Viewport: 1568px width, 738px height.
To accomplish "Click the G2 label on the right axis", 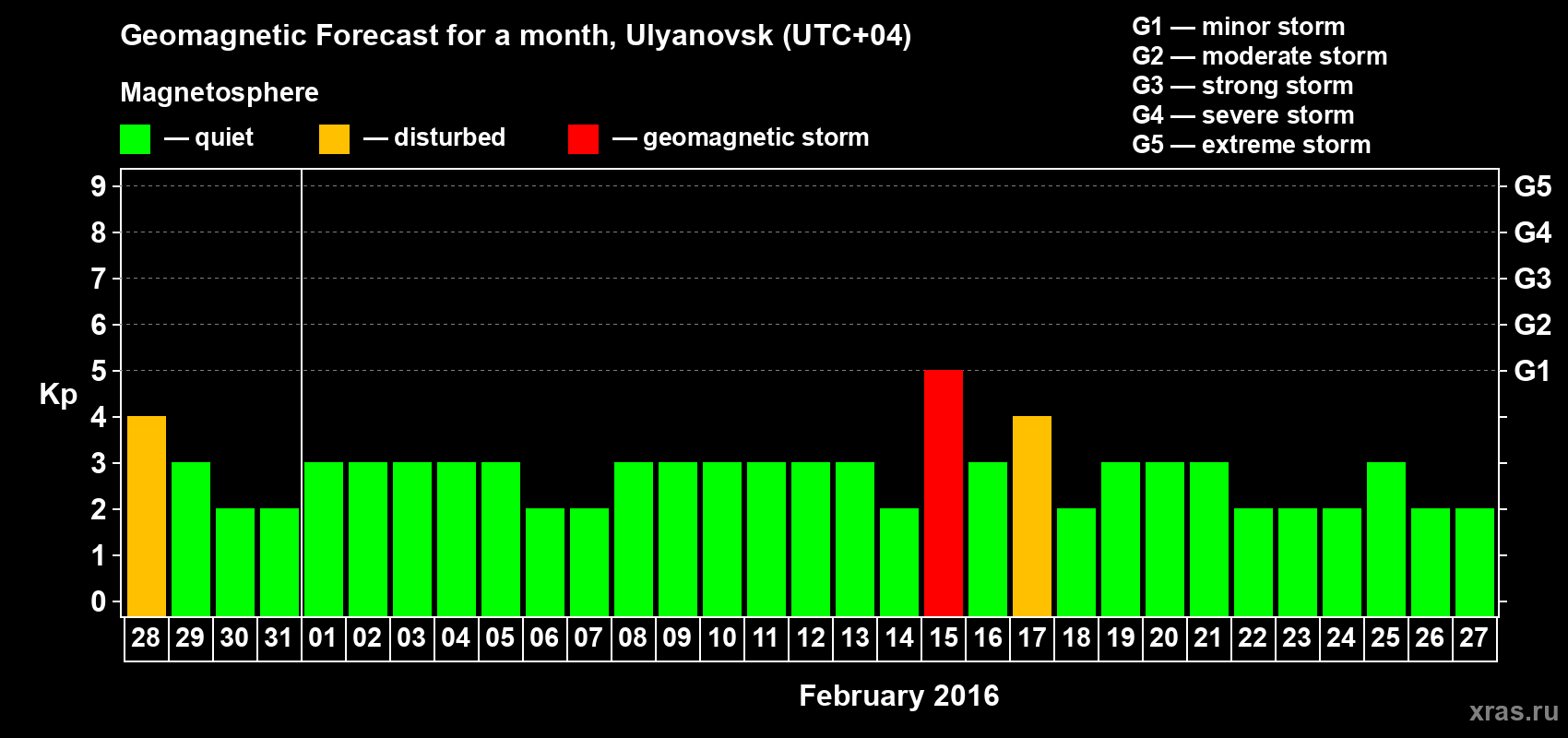I will tap(1533, 325).
